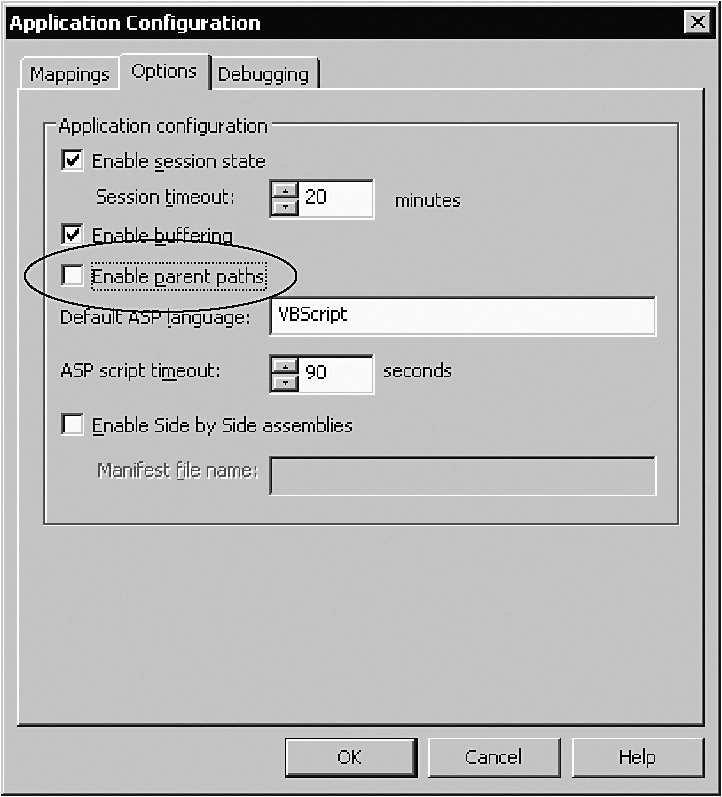This screenshot has width=722, height=797.
Task: Select the Options tab
Action: (164, 72)
